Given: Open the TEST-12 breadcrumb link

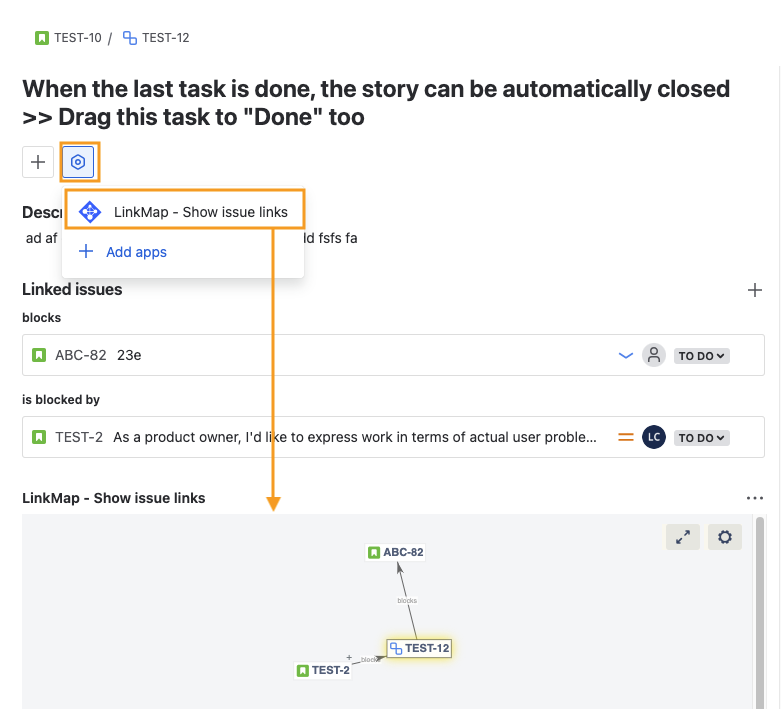Looking at the screenshot, I should pyautogui.click(x=165, y=38).
